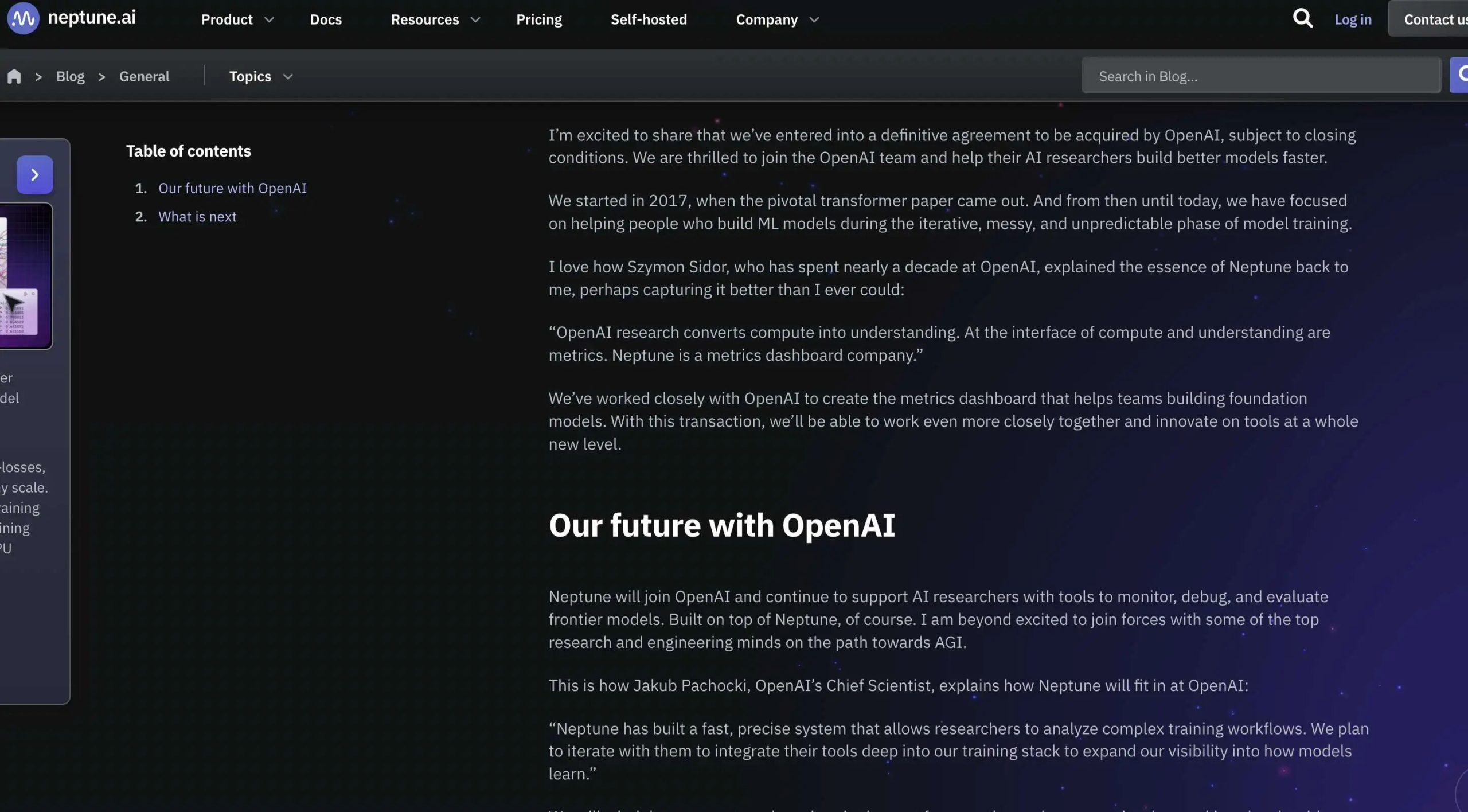Click the blue blog search button
Viewport: 1468px width, 812px height.
click(x=1460, y=75)
